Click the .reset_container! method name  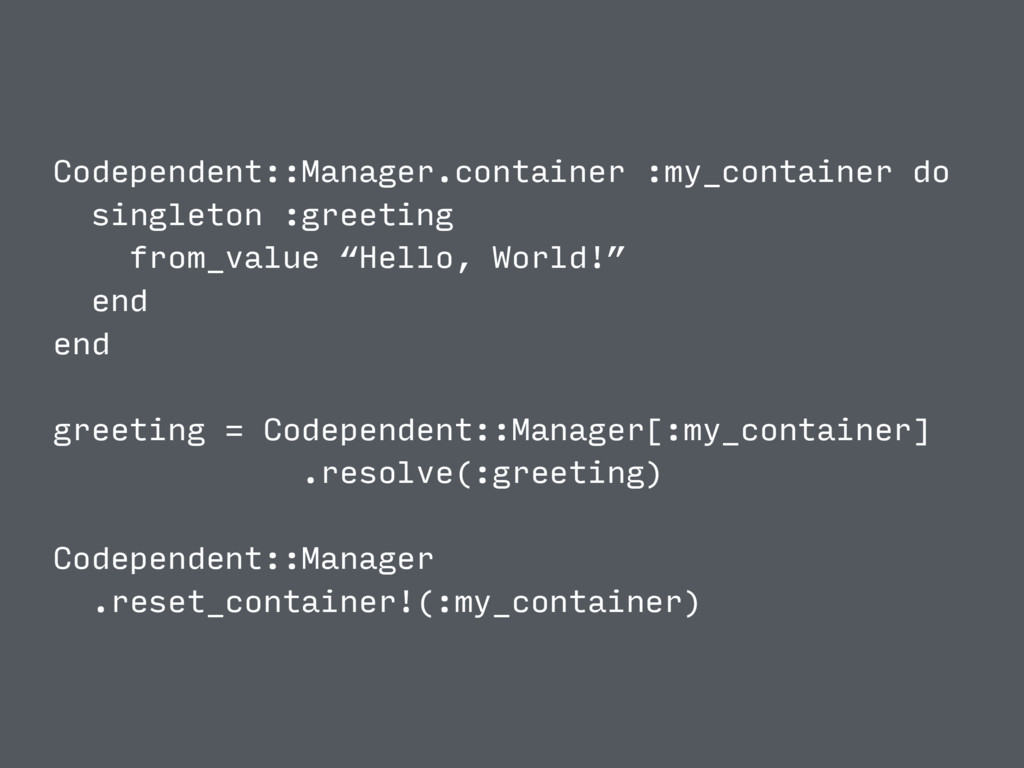[x=254, y=603]
